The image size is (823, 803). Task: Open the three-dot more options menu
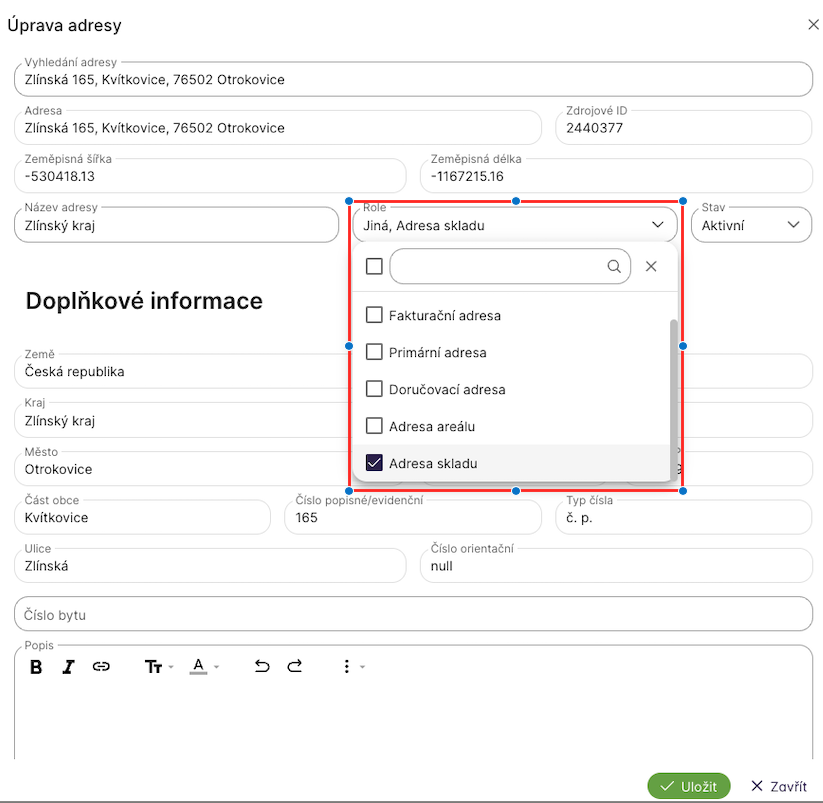pyautogui.click(x=347, y=667)
